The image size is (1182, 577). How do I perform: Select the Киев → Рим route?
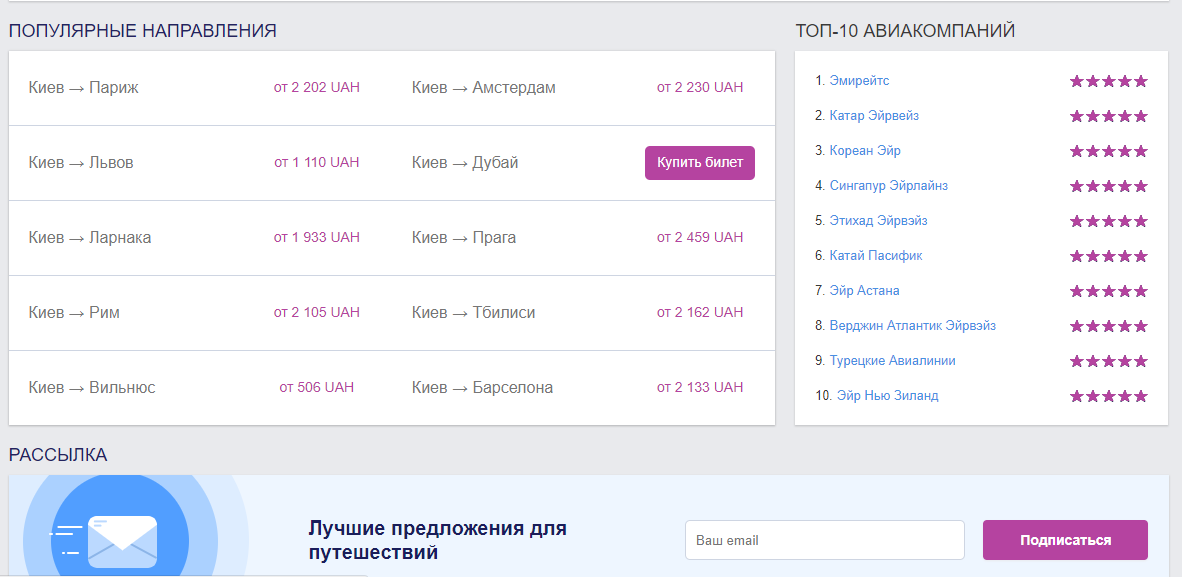[x=74, y=312]
